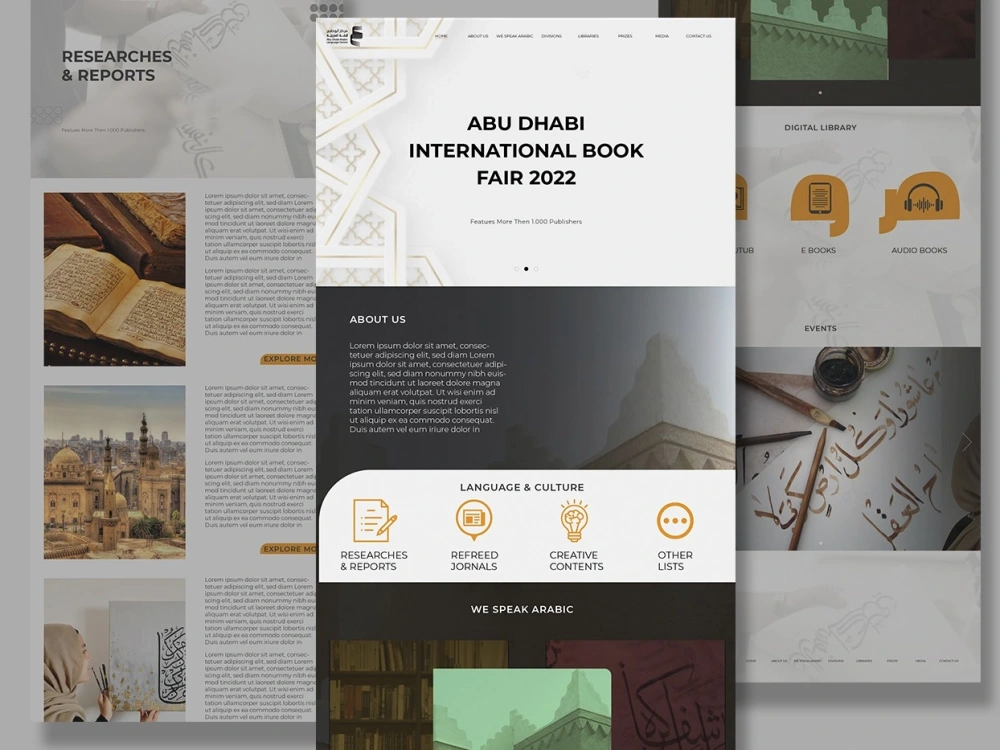Screen dimensions: 1000x750
Task: Click the REFREED JORNALS label
Action: (x=474, y=561)
